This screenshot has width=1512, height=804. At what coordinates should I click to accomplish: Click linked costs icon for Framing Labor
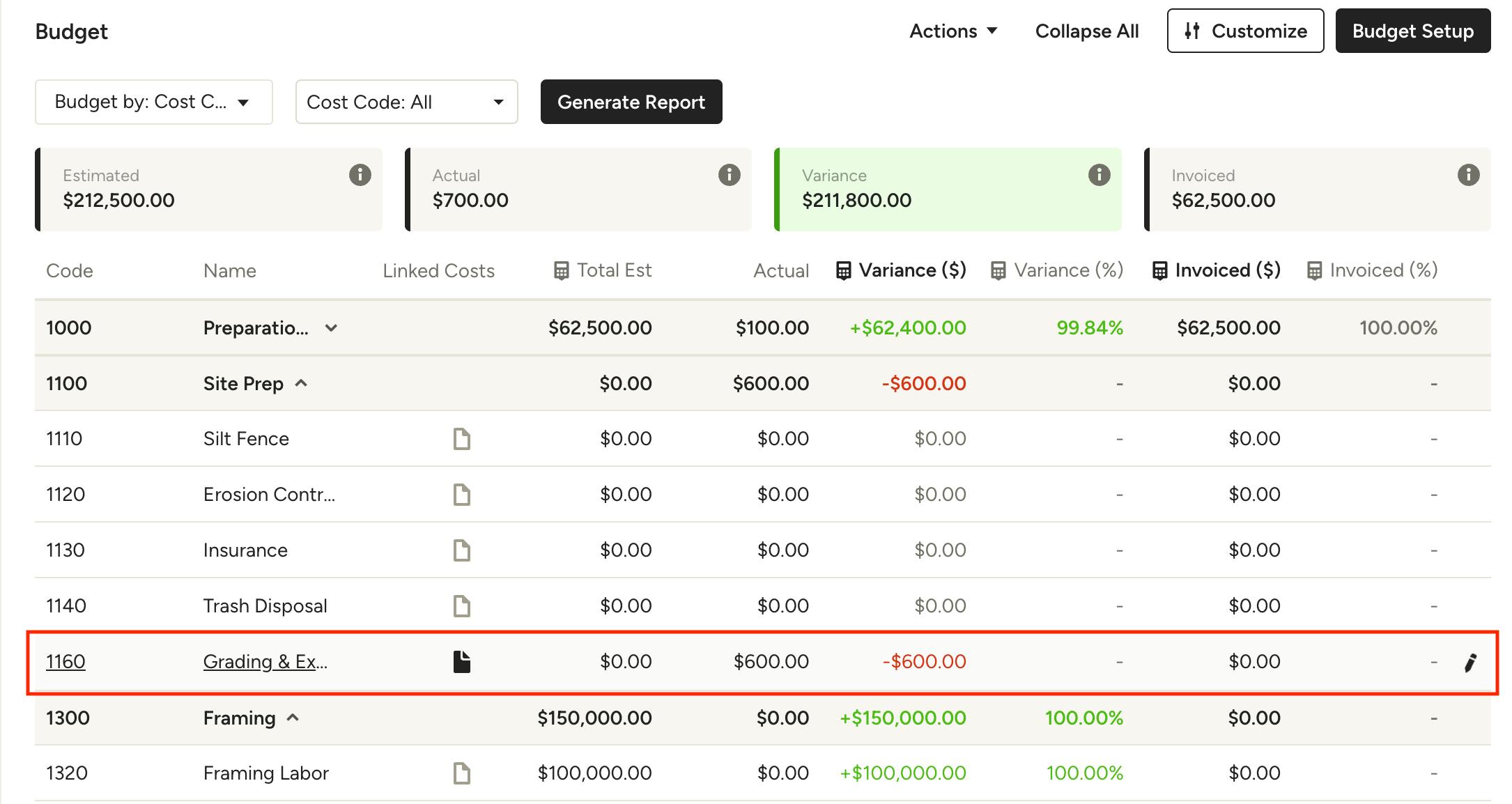coord(462,773)
